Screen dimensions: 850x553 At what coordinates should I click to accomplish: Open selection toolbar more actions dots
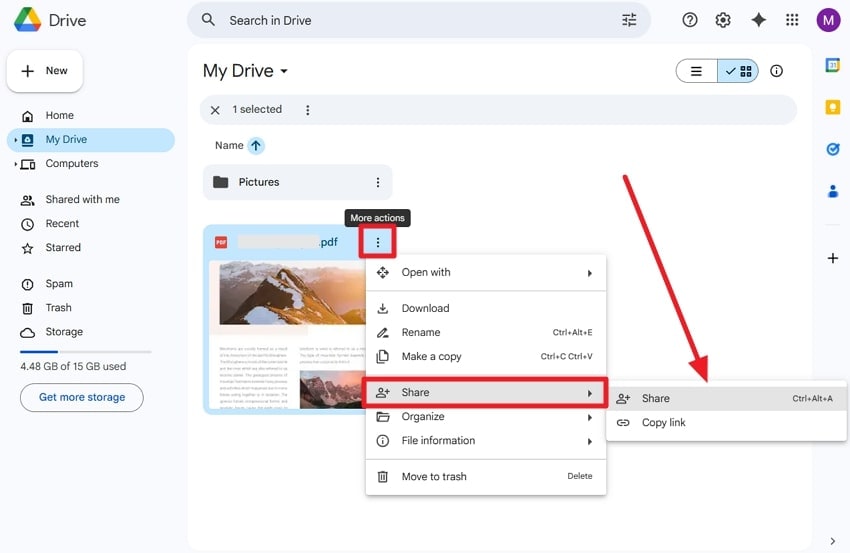(307, 110)
